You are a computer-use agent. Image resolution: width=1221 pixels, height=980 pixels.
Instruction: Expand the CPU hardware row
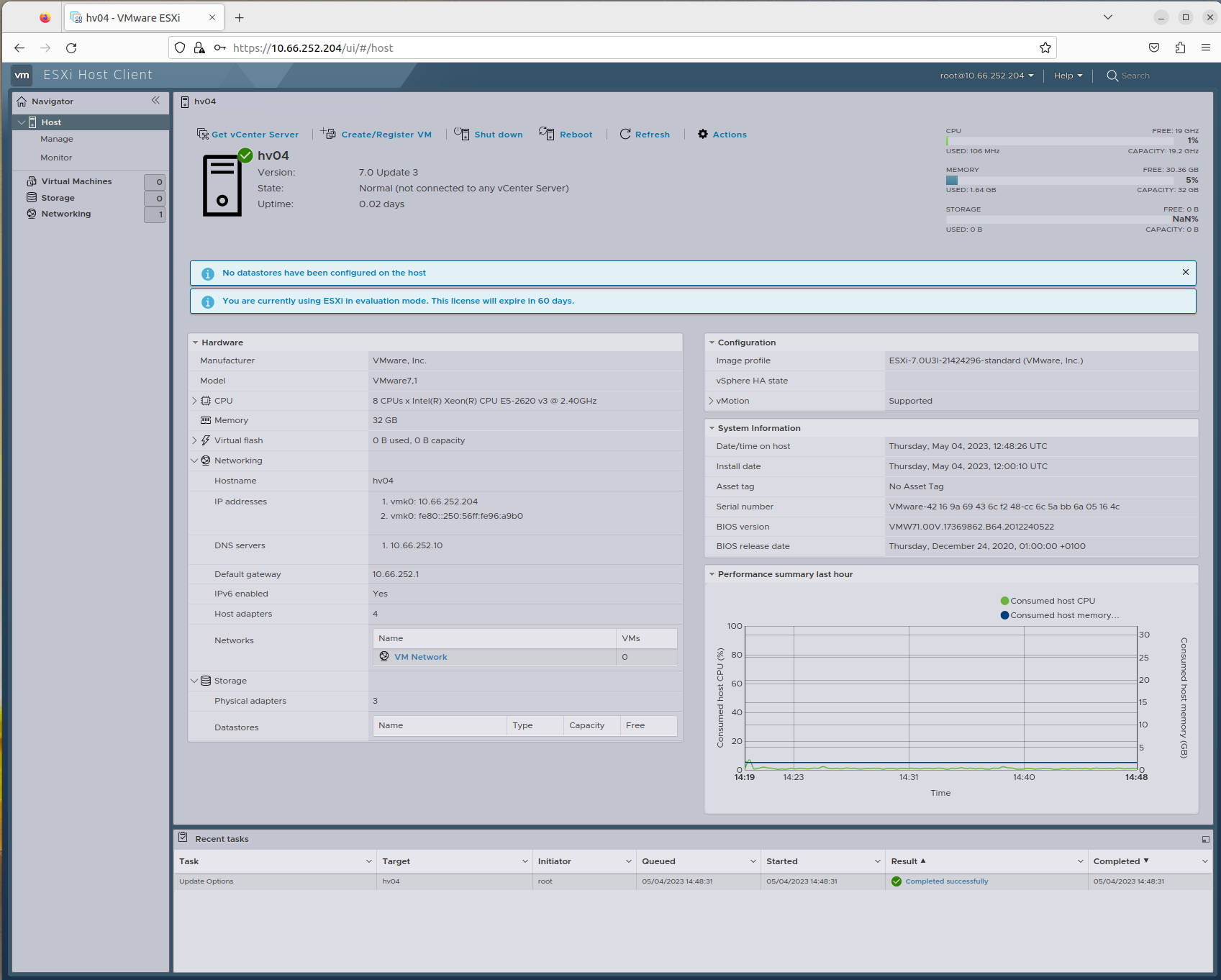coord(194,401)
